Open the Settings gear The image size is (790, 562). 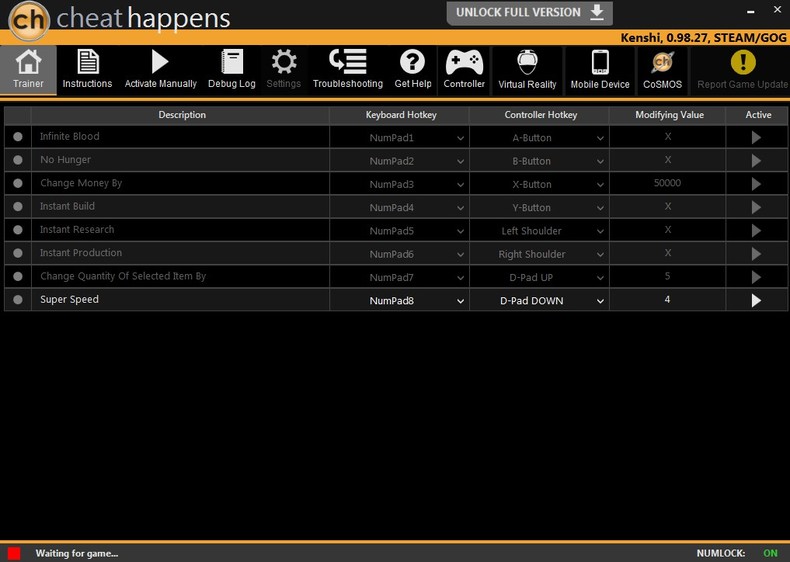pyautogui.click(x=284, y=70)
